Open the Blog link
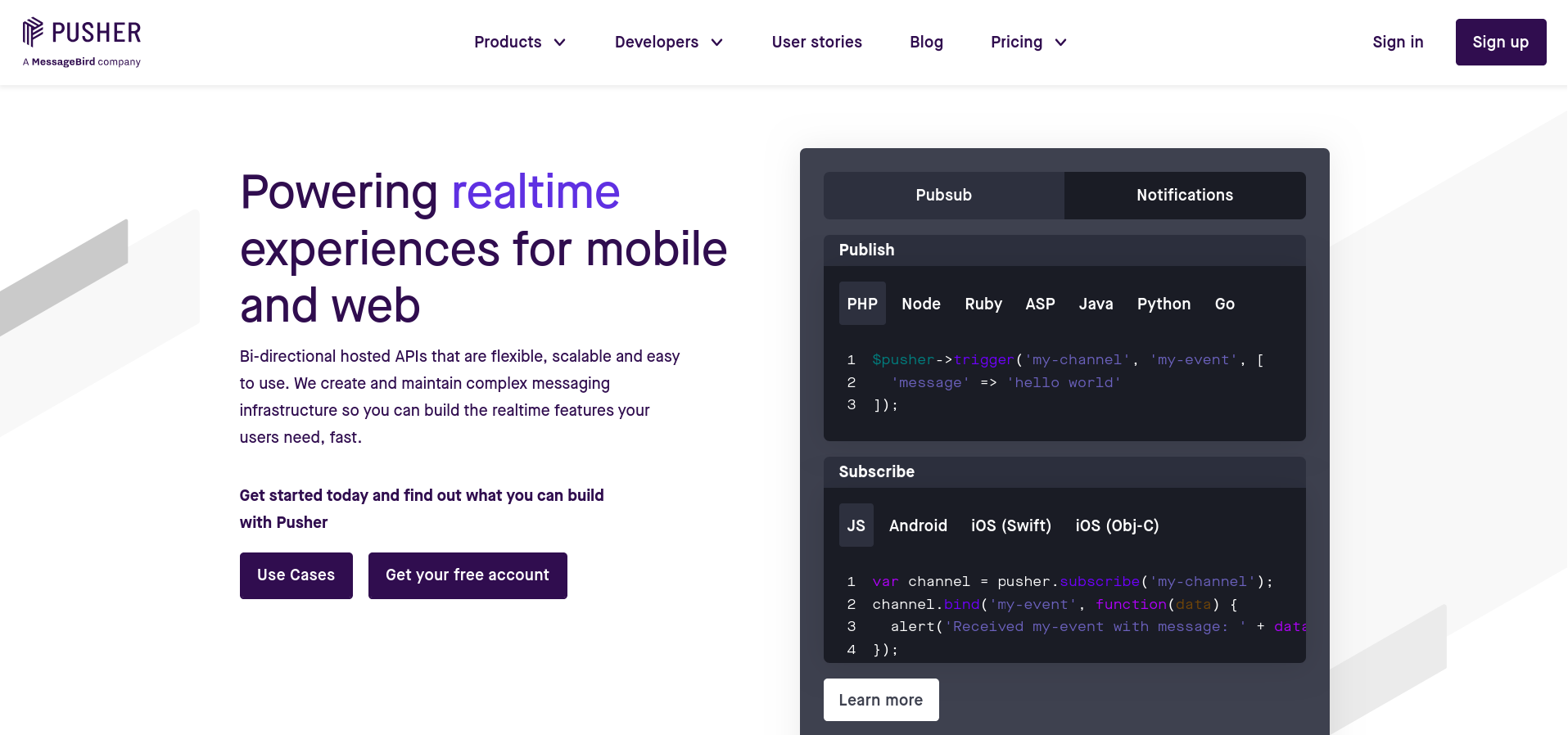The image size is (1568, 735). click(926, 42)
